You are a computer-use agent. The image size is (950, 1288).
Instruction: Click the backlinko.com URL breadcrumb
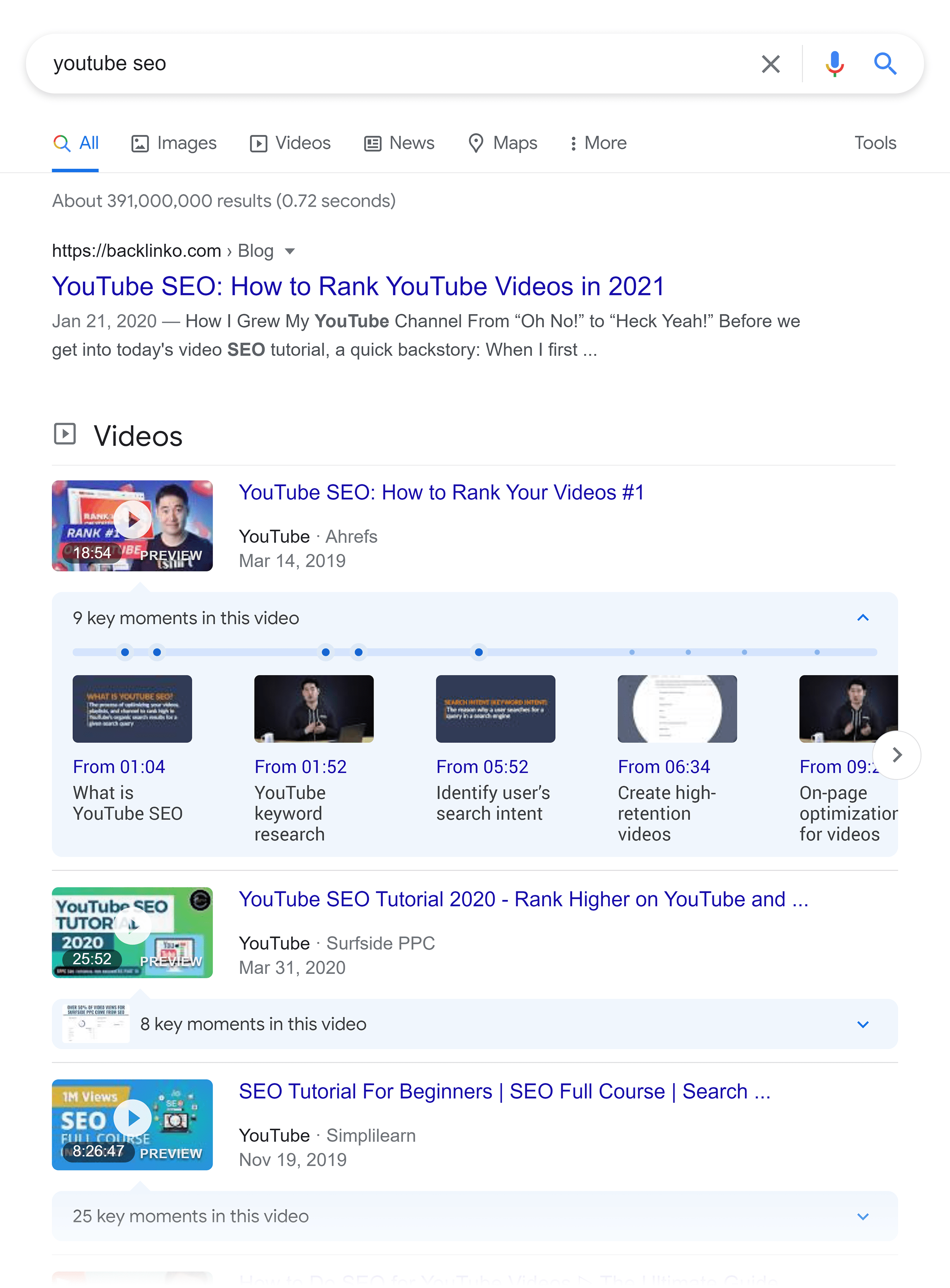point(162,251)
